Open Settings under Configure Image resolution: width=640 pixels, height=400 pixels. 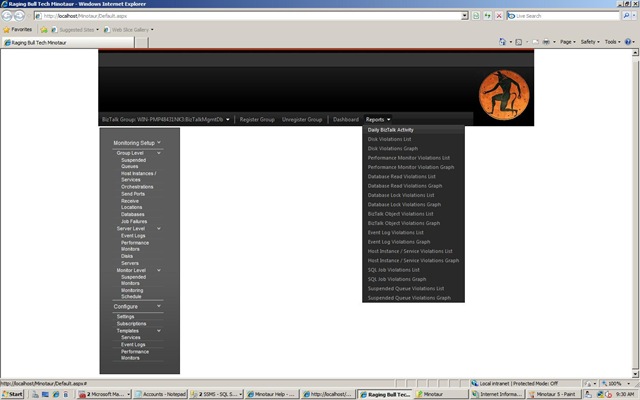pos(125,317)
